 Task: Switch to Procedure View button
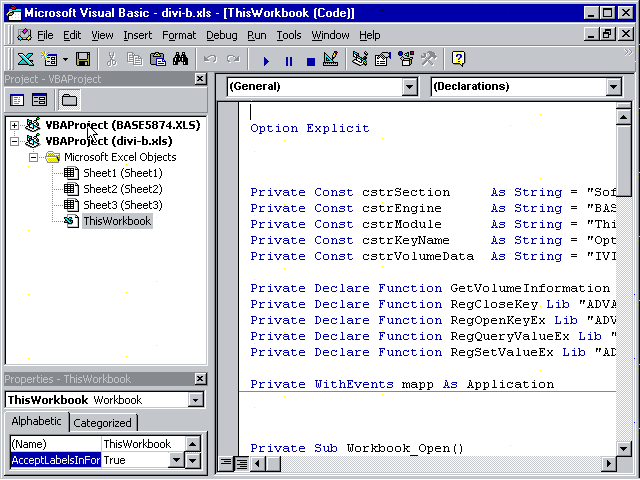[x=225, y=463]
